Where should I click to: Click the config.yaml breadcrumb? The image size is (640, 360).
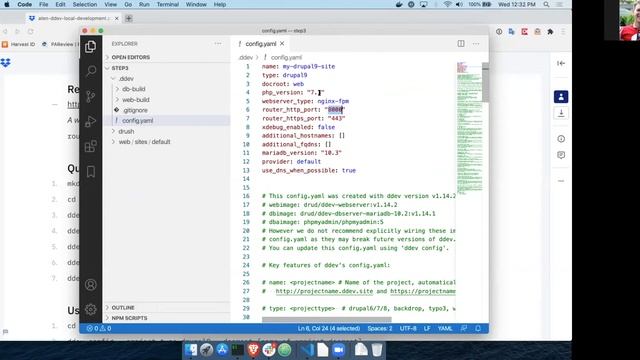click(286, 58)
